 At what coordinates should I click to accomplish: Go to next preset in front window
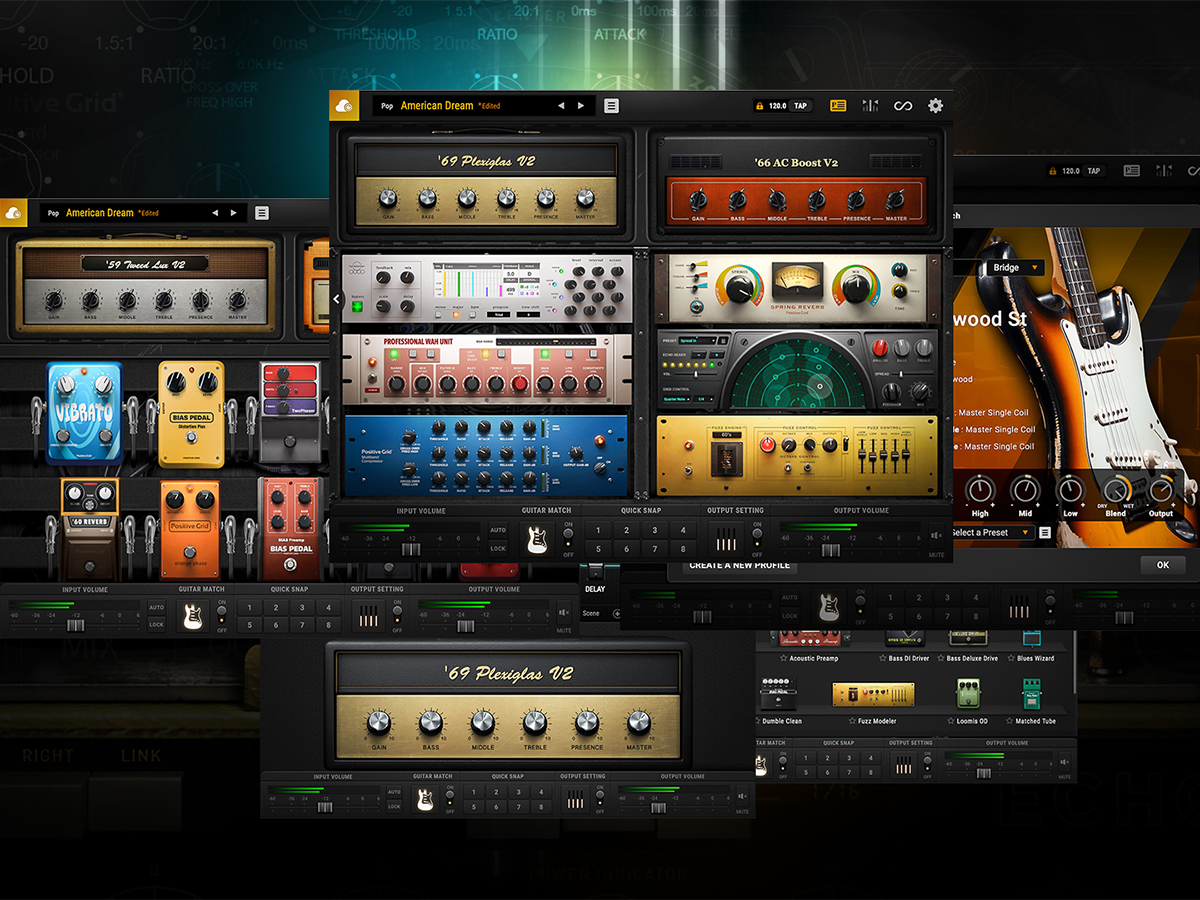(x=581, y=106)
